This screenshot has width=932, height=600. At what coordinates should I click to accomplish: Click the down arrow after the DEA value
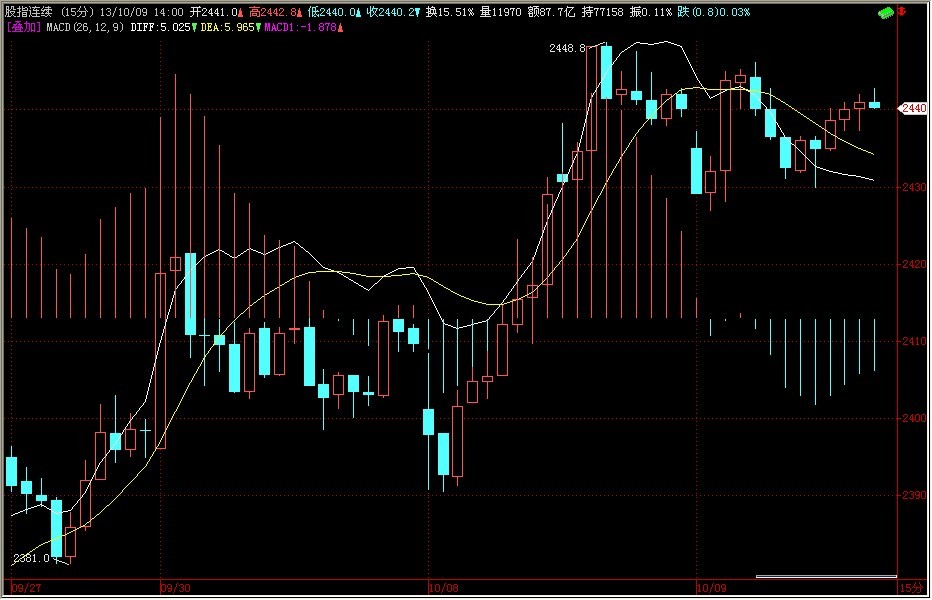click(x=258, y=27)
